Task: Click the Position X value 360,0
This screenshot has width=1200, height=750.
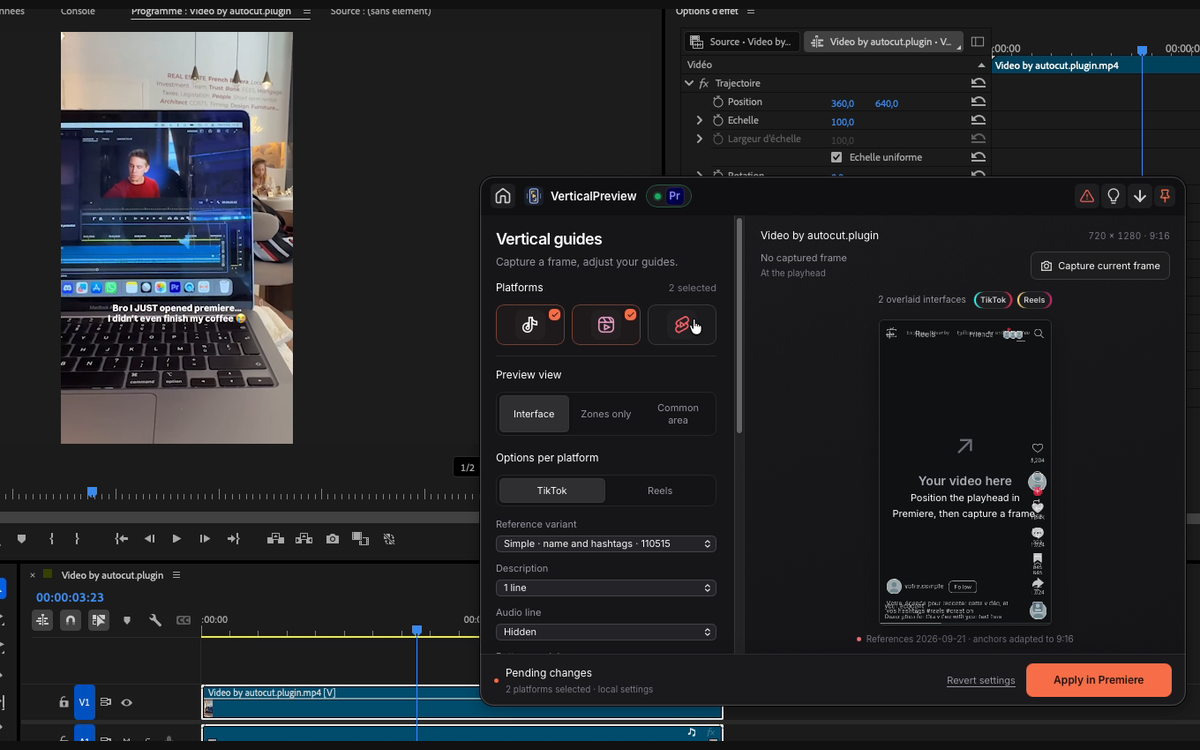Action: 843,103
